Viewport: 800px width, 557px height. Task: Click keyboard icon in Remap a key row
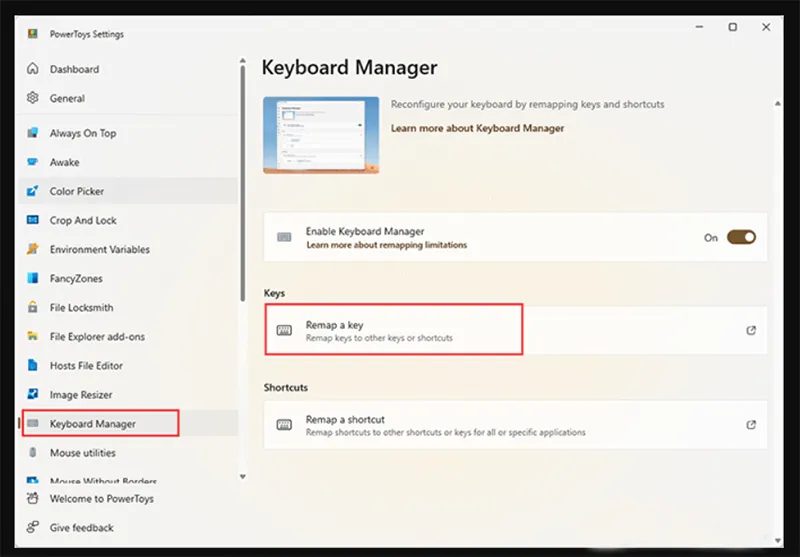point(284,331)
